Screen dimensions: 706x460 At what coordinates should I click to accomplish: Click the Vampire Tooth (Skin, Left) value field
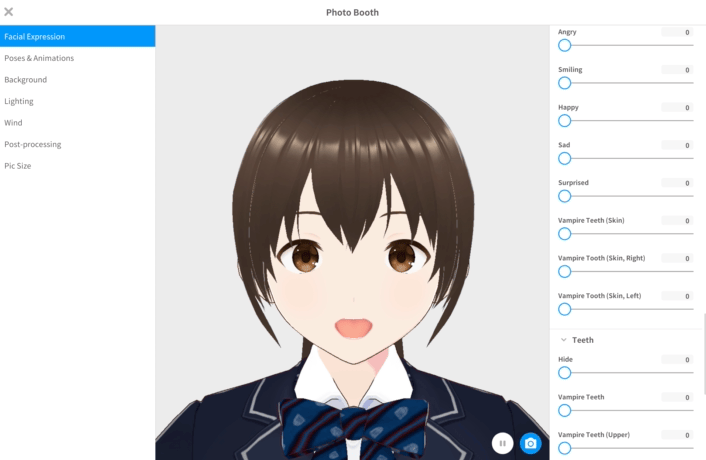[x=677, y=296]
